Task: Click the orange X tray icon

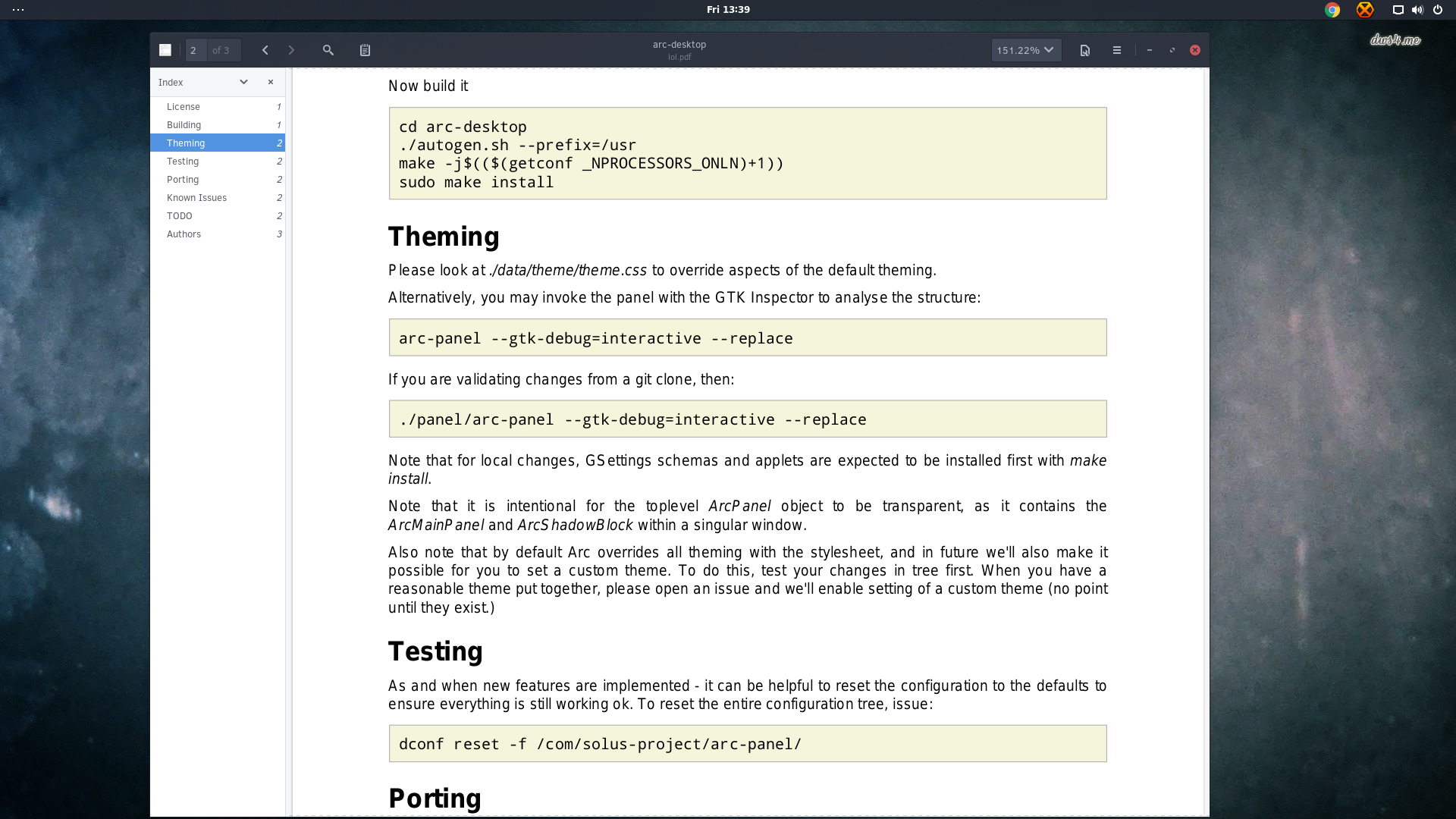Action: [1365, 10]
